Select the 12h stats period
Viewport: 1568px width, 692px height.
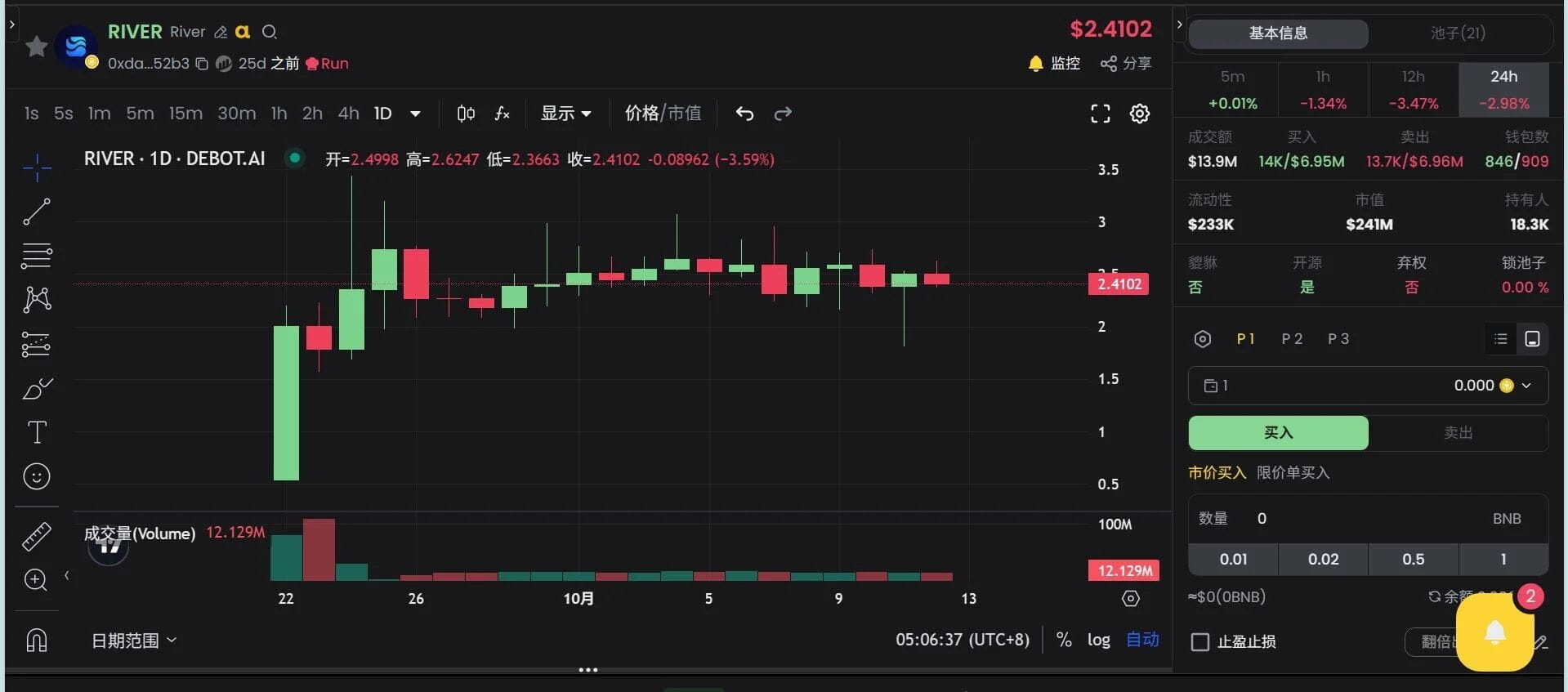(1414, 89)
